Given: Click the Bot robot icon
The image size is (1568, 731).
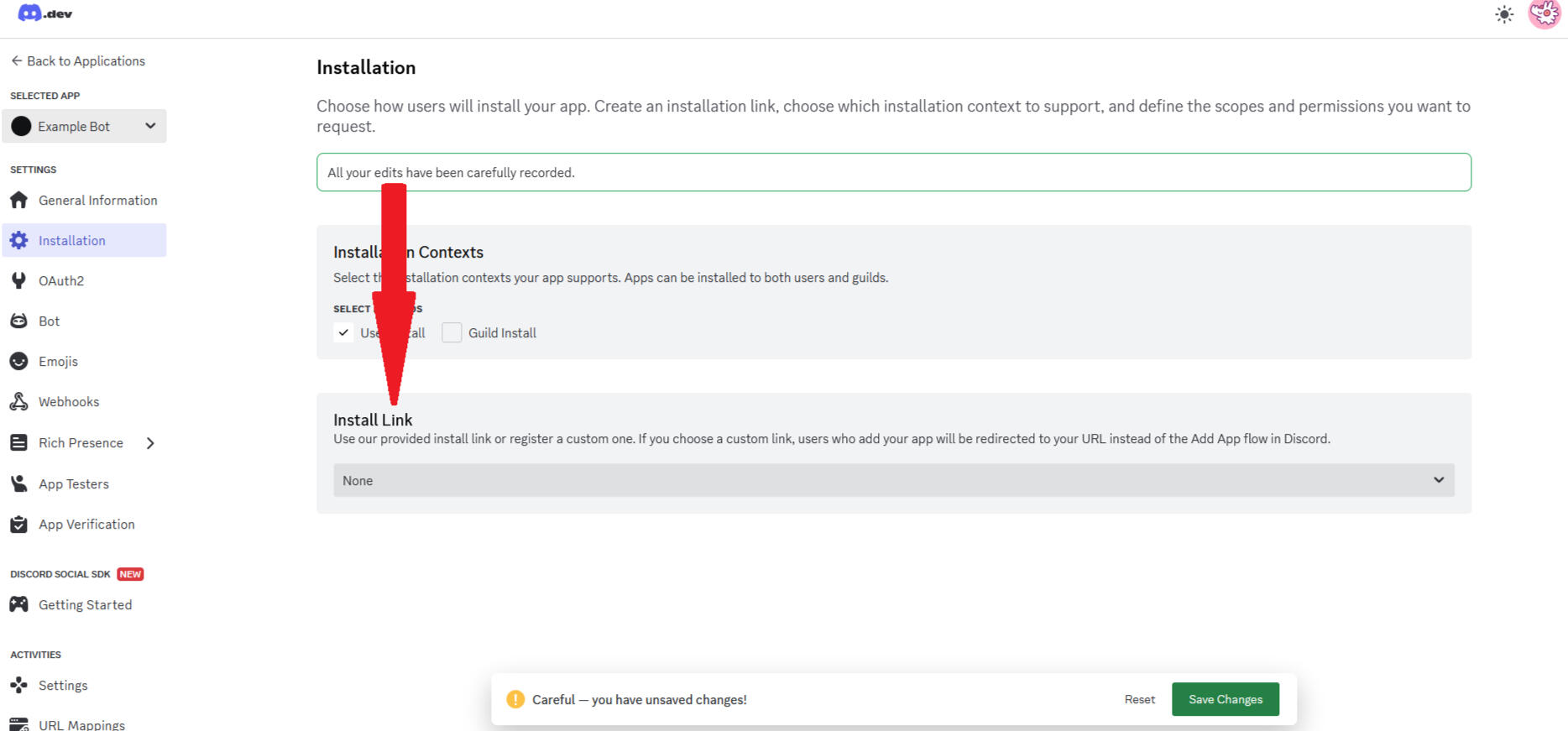Looking at the screenshot, I should [19, 321].
